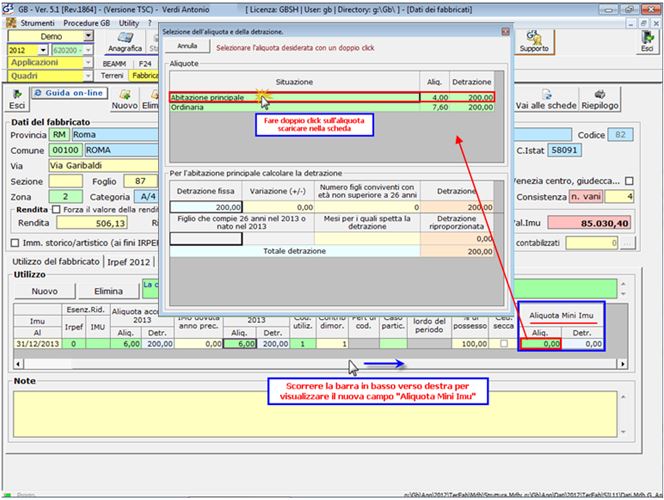664x500 pixels.
Task: Click the GB application logo icon
Action: pyautogui.click(x=8, y=9)
